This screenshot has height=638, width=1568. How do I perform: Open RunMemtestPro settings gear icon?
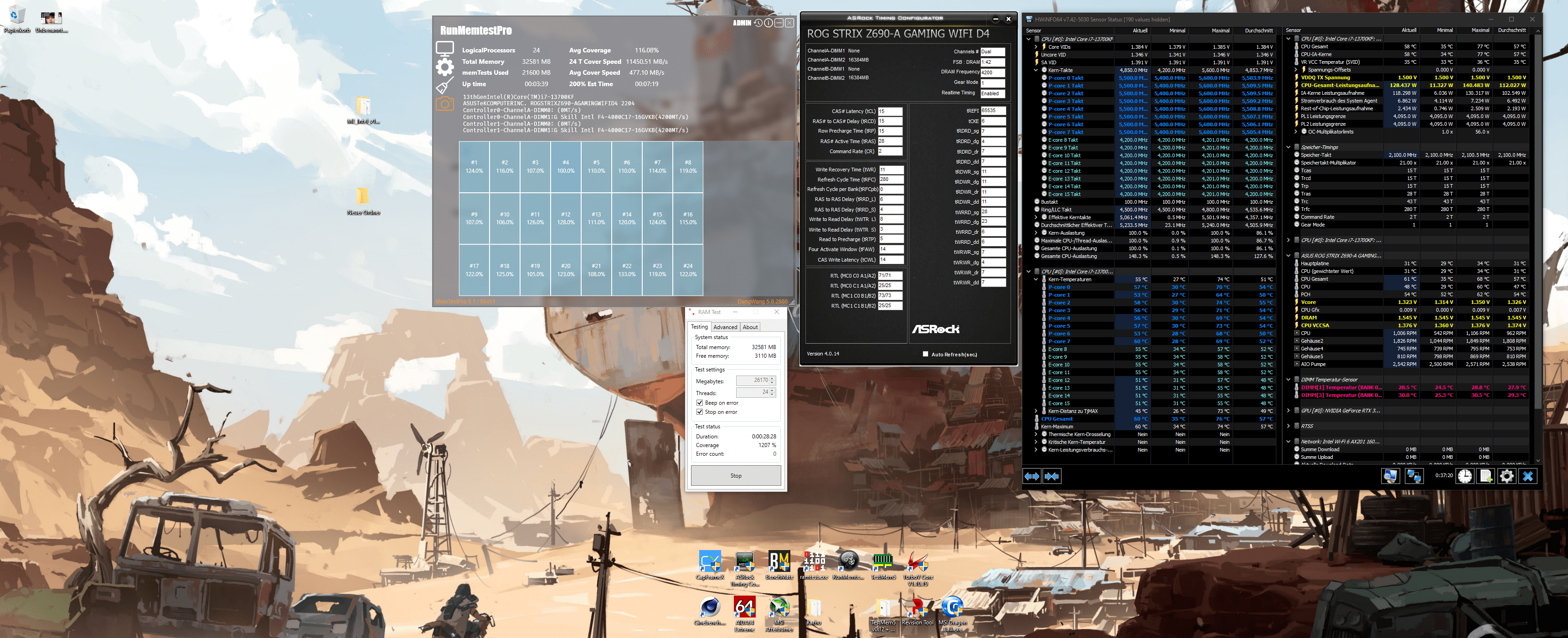click(445, 67)
